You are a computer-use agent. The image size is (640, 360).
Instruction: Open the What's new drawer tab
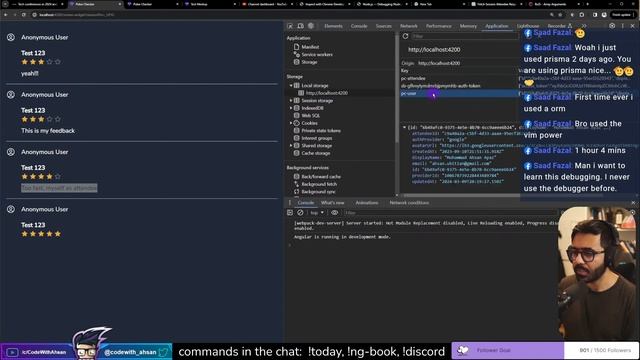point(332,202)
